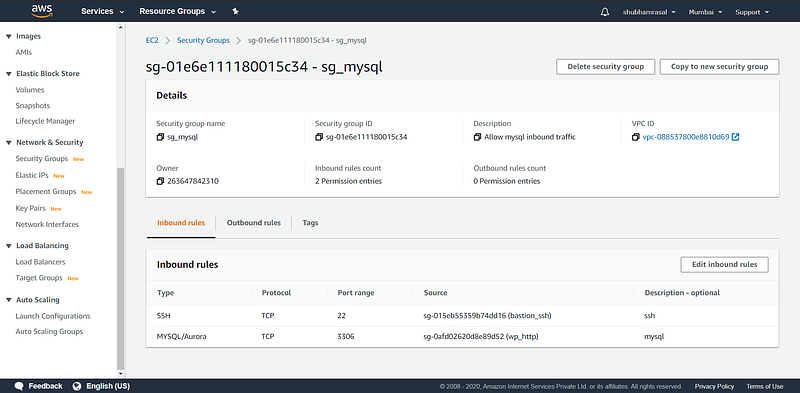Open the Terms of Use link
Viewport: 800px width, 393px height.
click(765, 386)
